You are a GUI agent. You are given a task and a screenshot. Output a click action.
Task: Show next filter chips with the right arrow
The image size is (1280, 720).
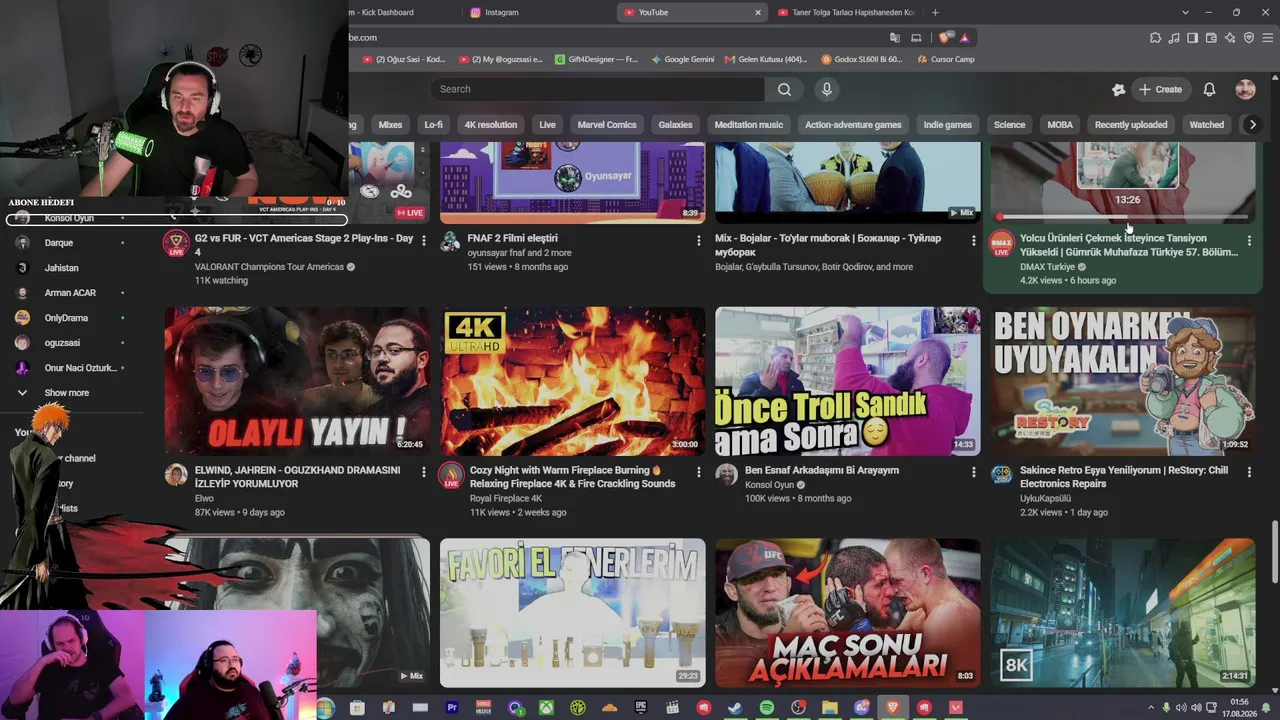tap(1252, 125)
